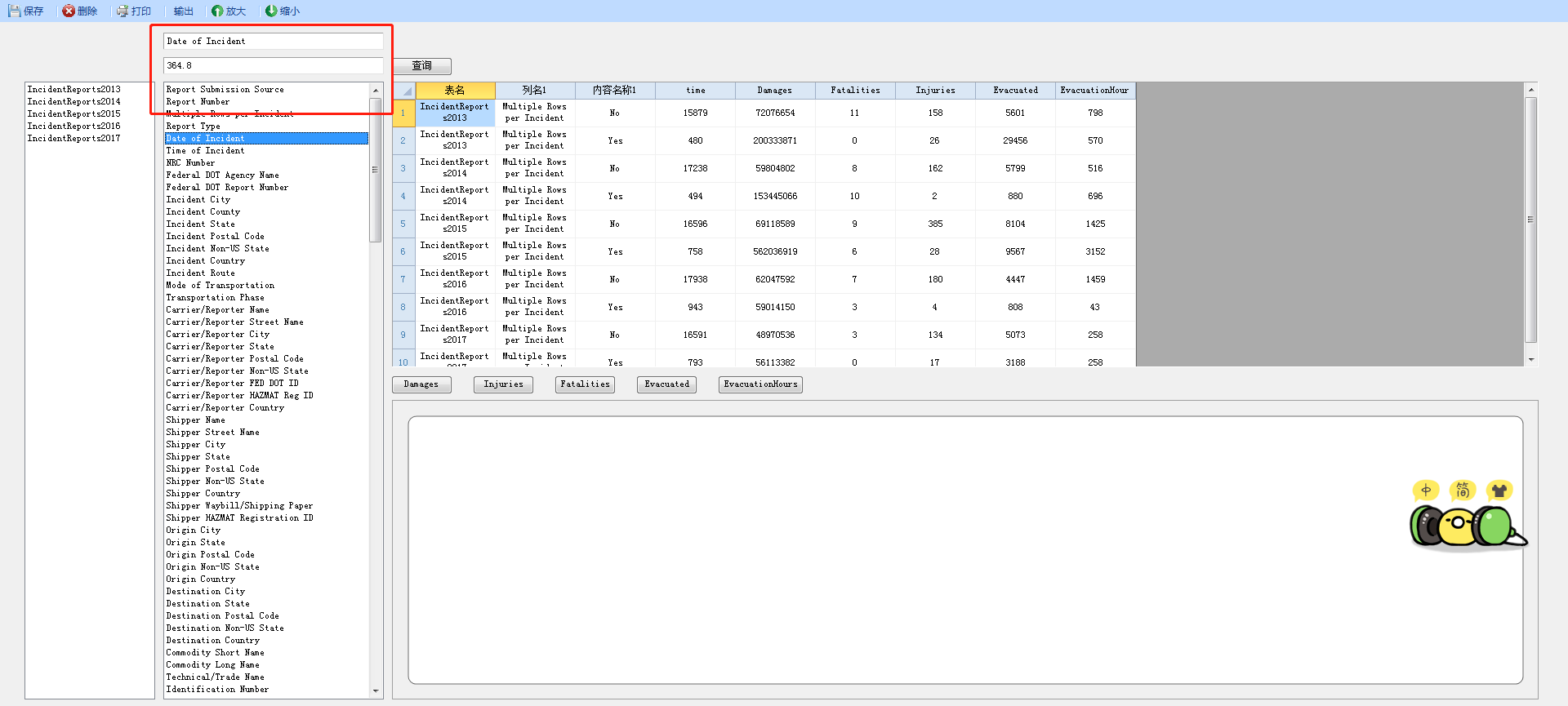Click the 删除 delete toolbar button

pos(80,11)
